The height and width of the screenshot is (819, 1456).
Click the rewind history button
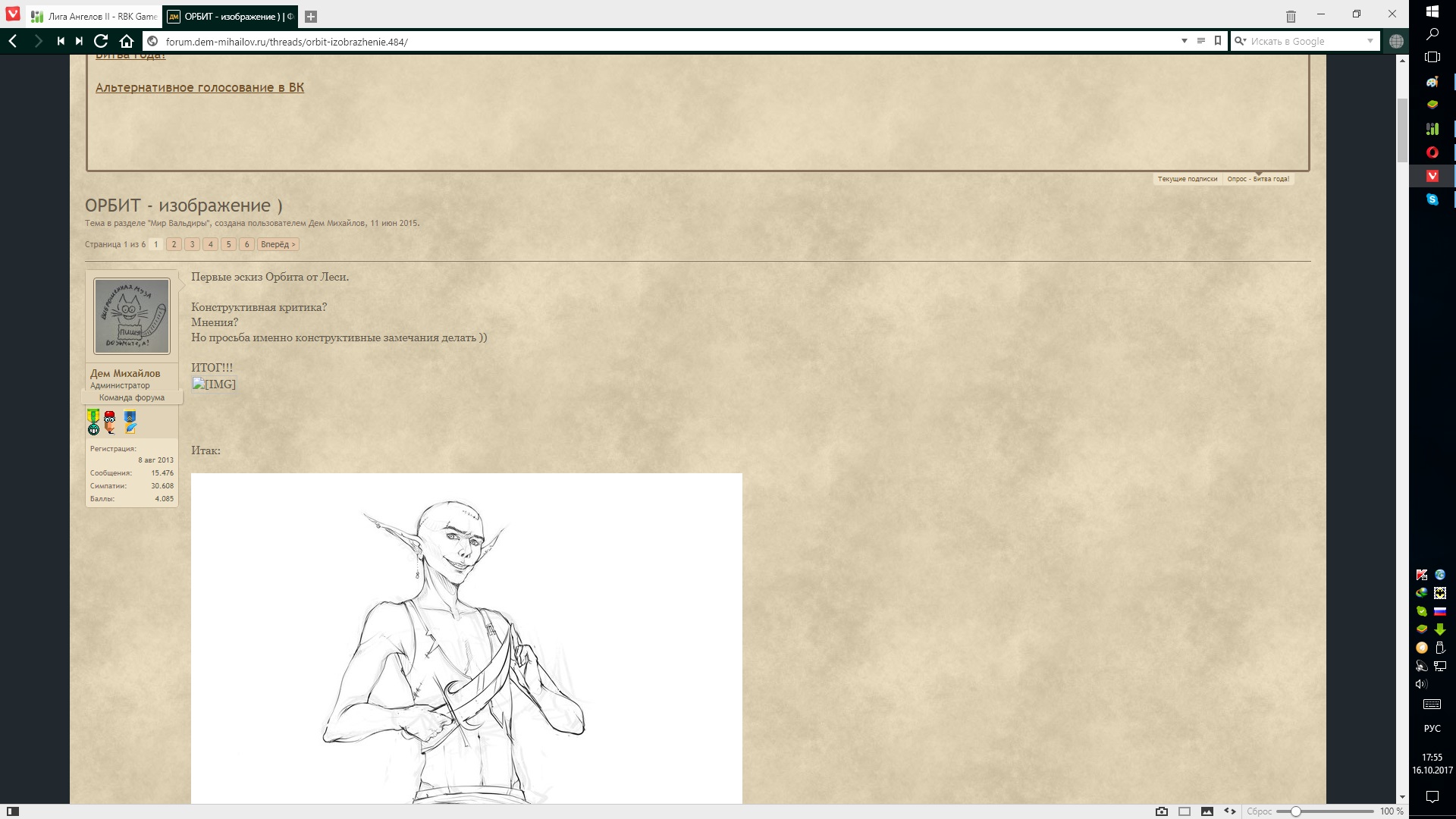pyautogui.click(x=61, y=41)
